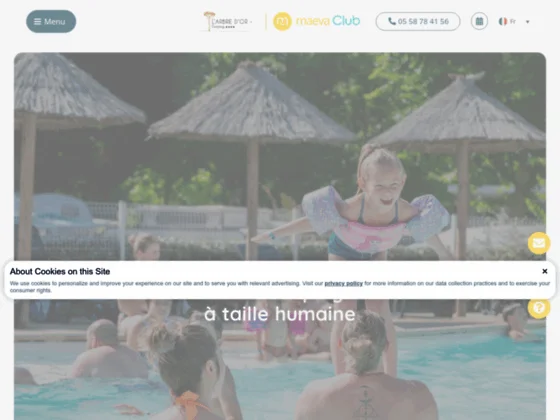Select the Fr language label
The width and height of the screenshot is (560, 420).
tap(513, 21)
